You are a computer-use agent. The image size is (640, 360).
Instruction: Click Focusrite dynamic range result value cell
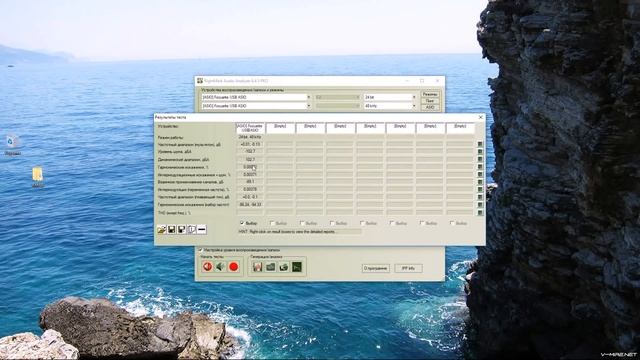coord(250,159)
